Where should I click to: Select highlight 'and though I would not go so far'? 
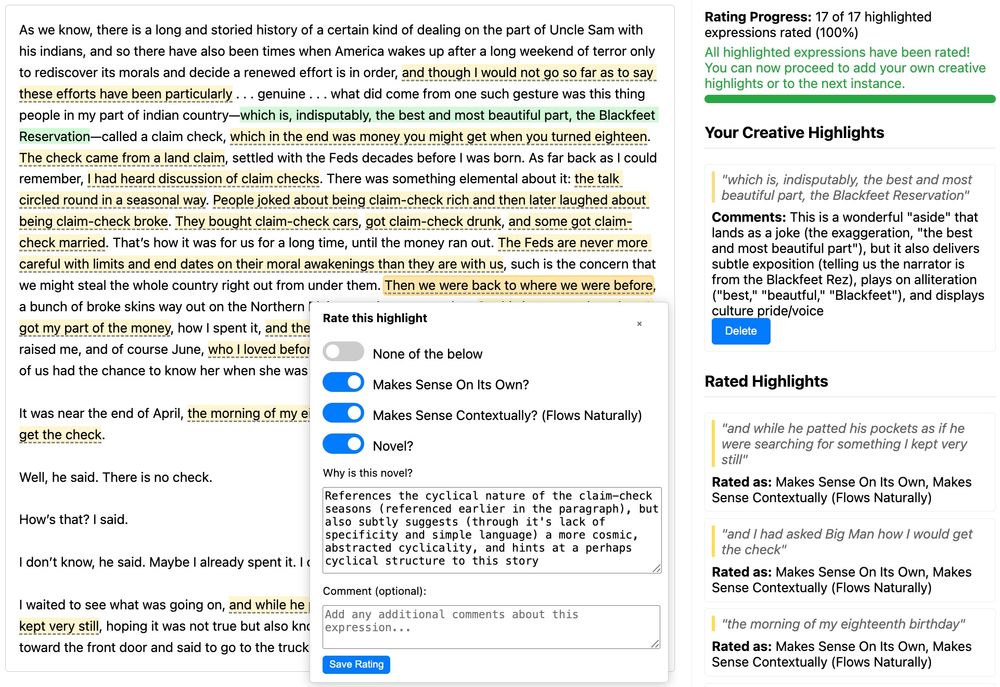click(527, 72)
